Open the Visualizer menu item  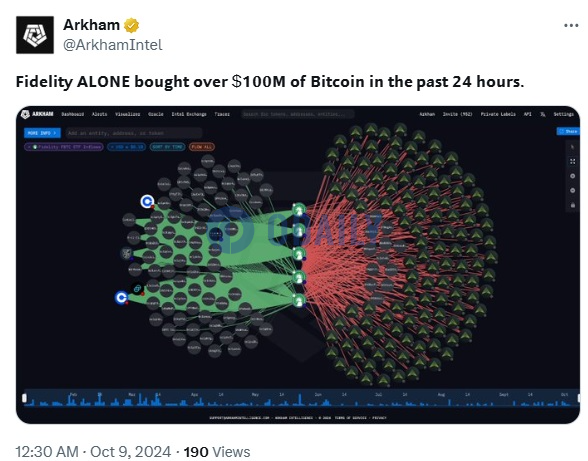(128, 114)
